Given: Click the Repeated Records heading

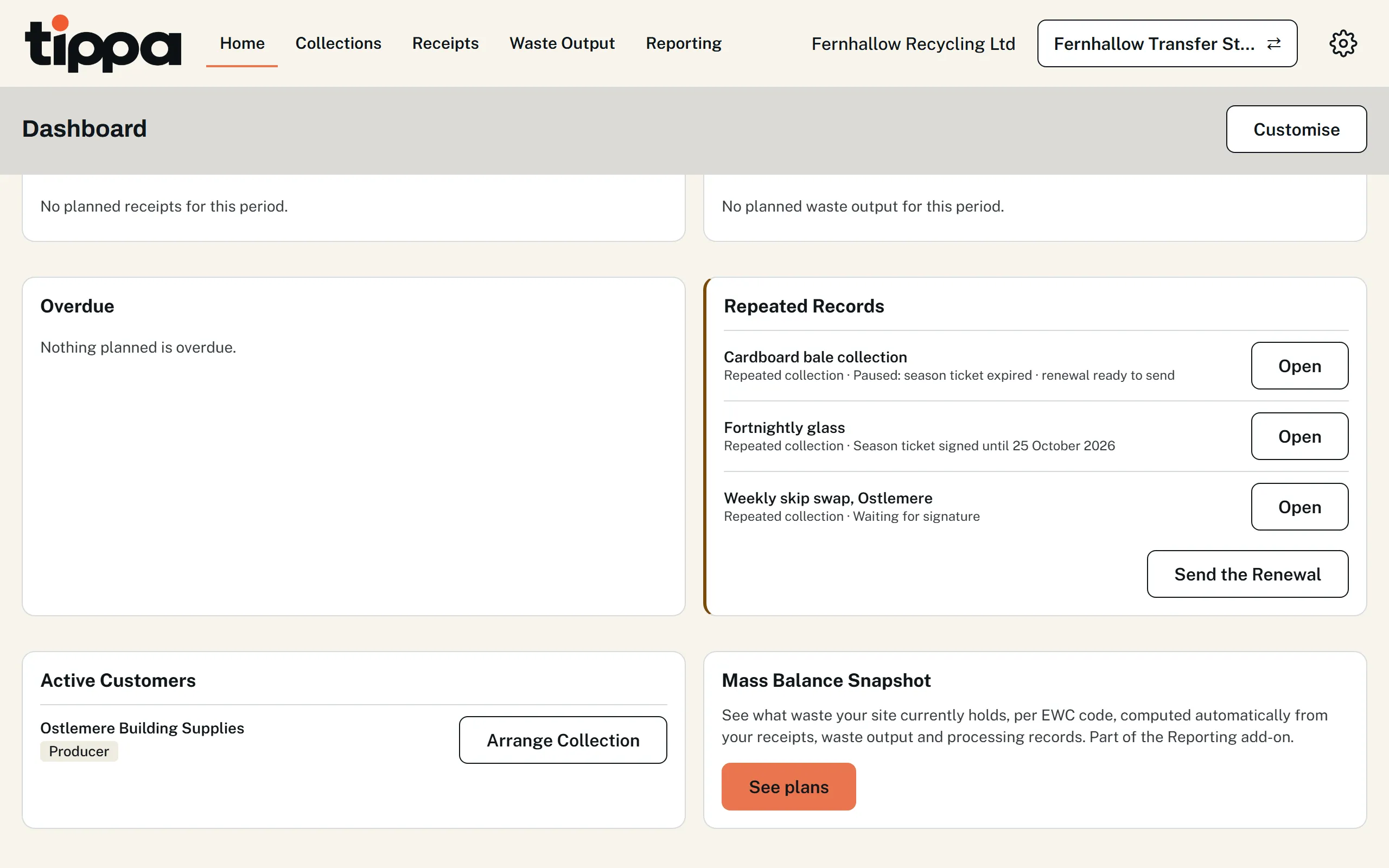Looking at the screenshot, I should coord(804,306).
